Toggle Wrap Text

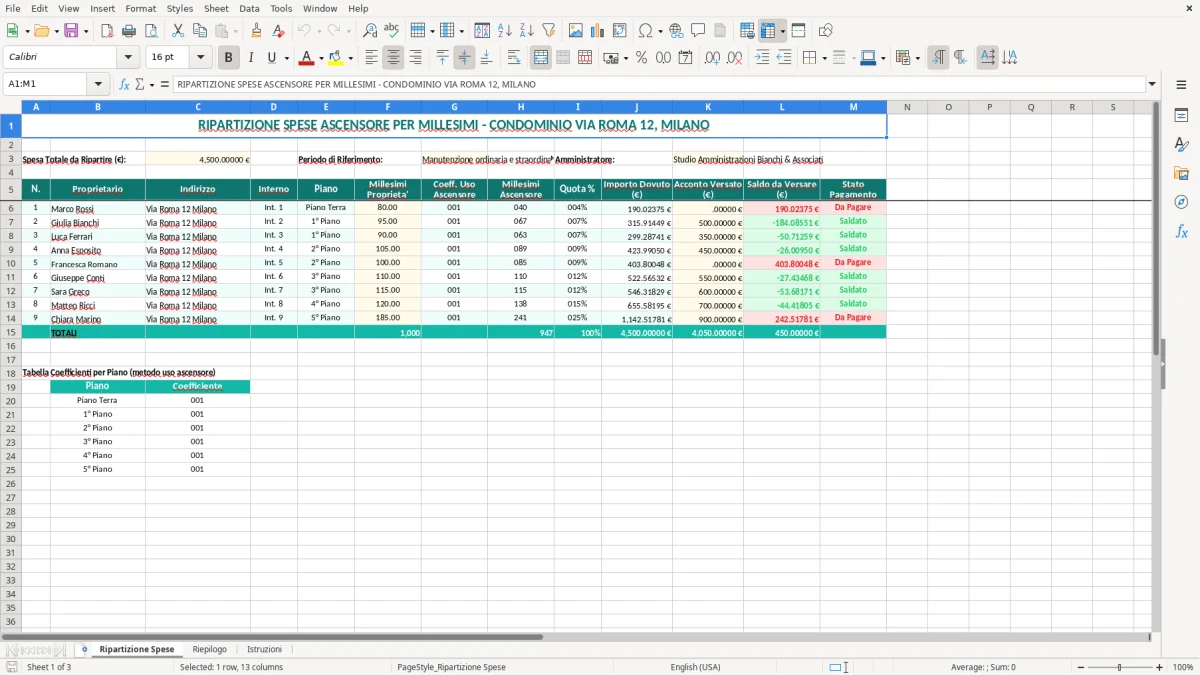click(514, 58)
